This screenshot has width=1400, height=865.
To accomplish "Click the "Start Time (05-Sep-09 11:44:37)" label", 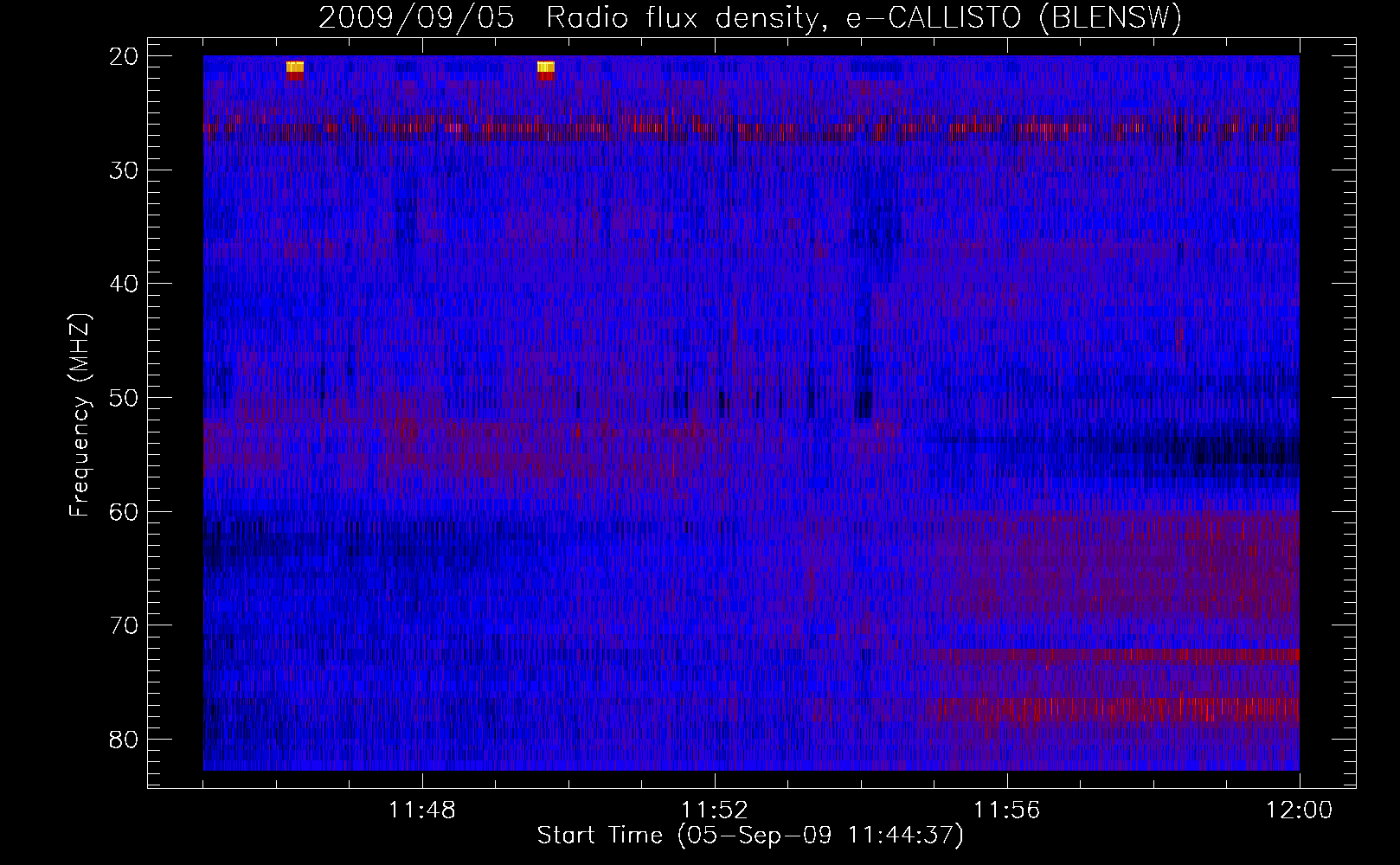I will 750,836.
